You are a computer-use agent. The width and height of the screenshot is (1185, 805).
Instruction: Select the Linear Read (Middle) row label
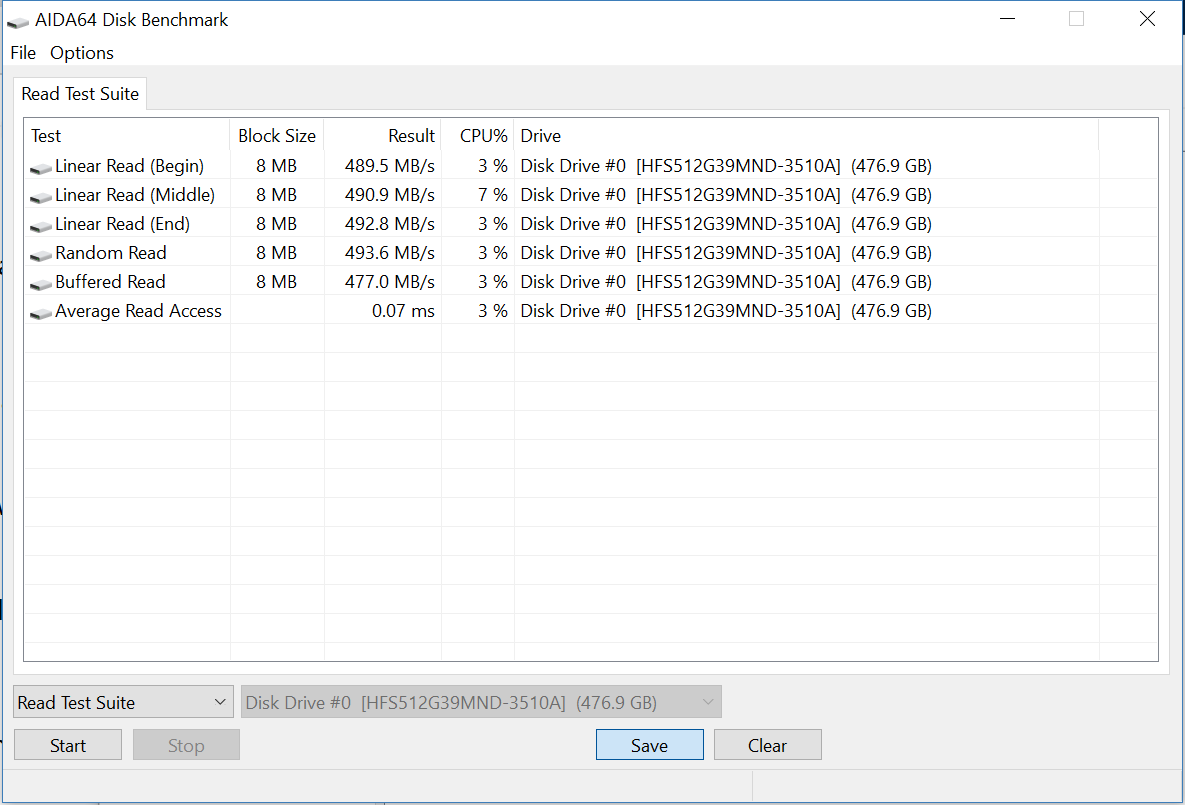click(x=135, y=195)
